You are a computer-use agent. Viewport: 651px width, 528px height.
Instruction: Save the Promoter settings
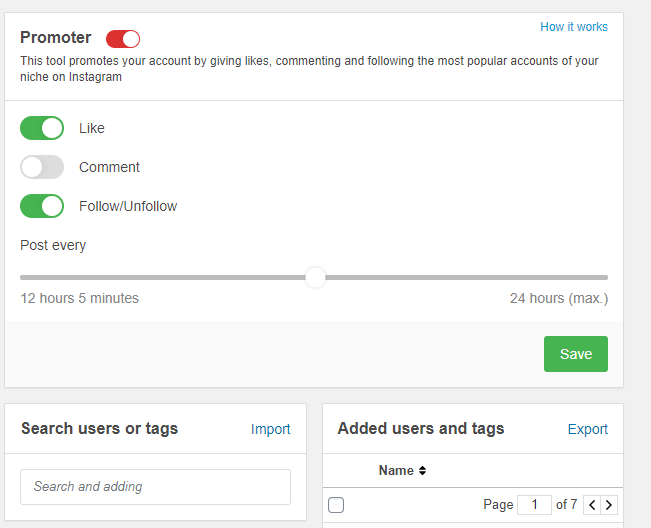pyautogui.click(x=576, y=354)
